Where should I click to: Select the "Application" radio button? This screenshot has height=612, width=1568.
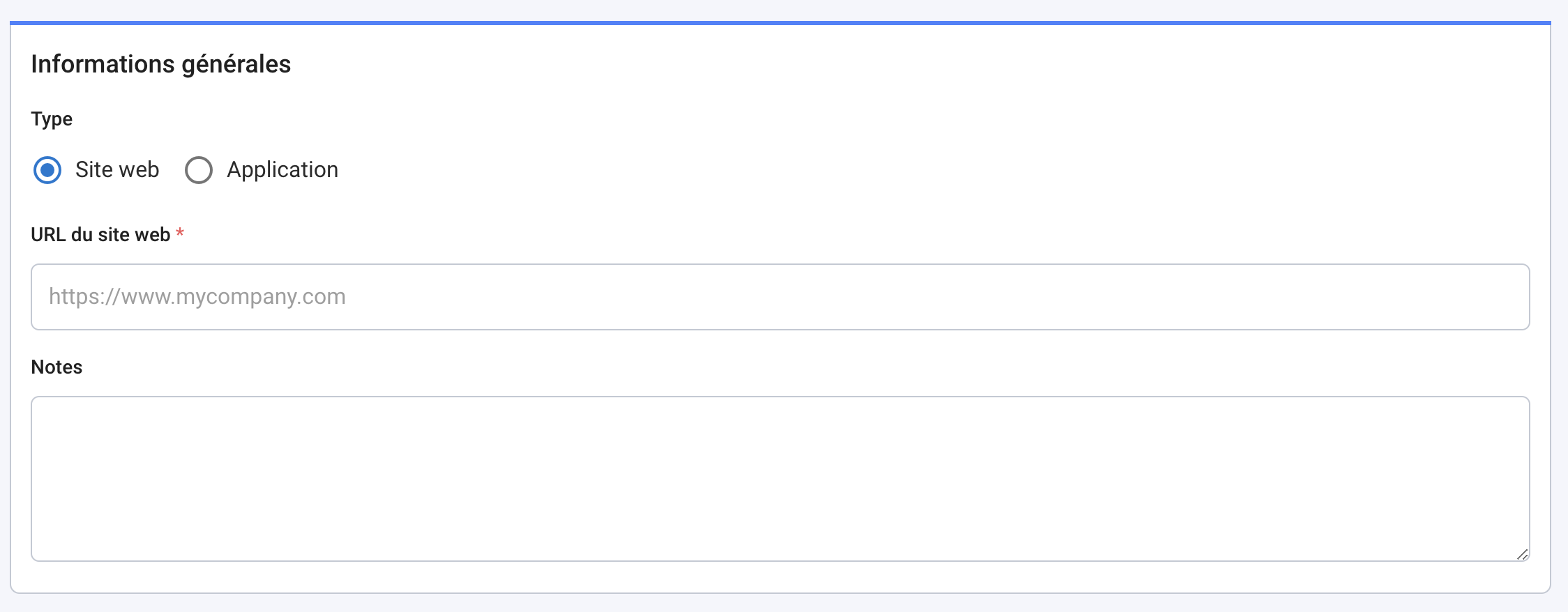point(199,169)
